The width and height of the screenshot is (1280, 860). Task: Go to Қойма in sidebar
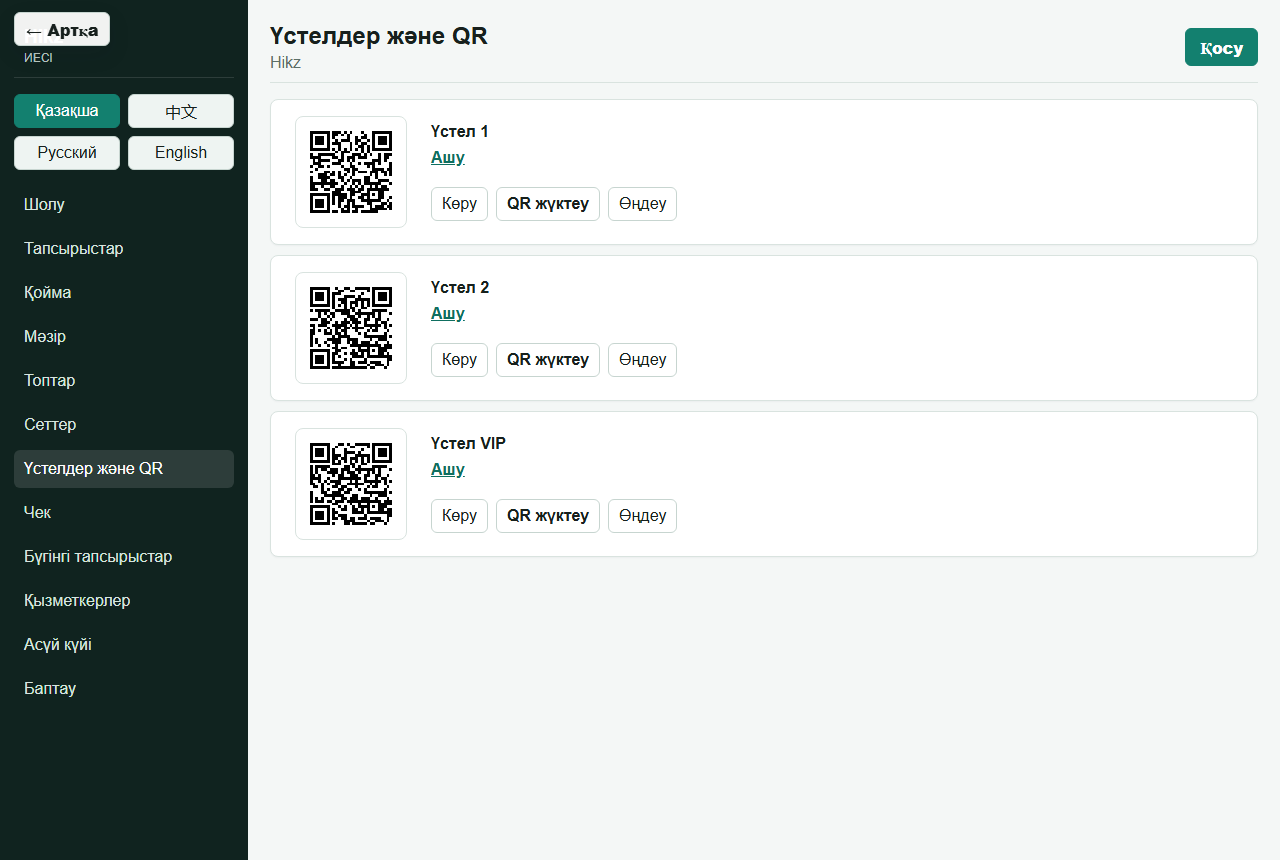coord(124,293)
